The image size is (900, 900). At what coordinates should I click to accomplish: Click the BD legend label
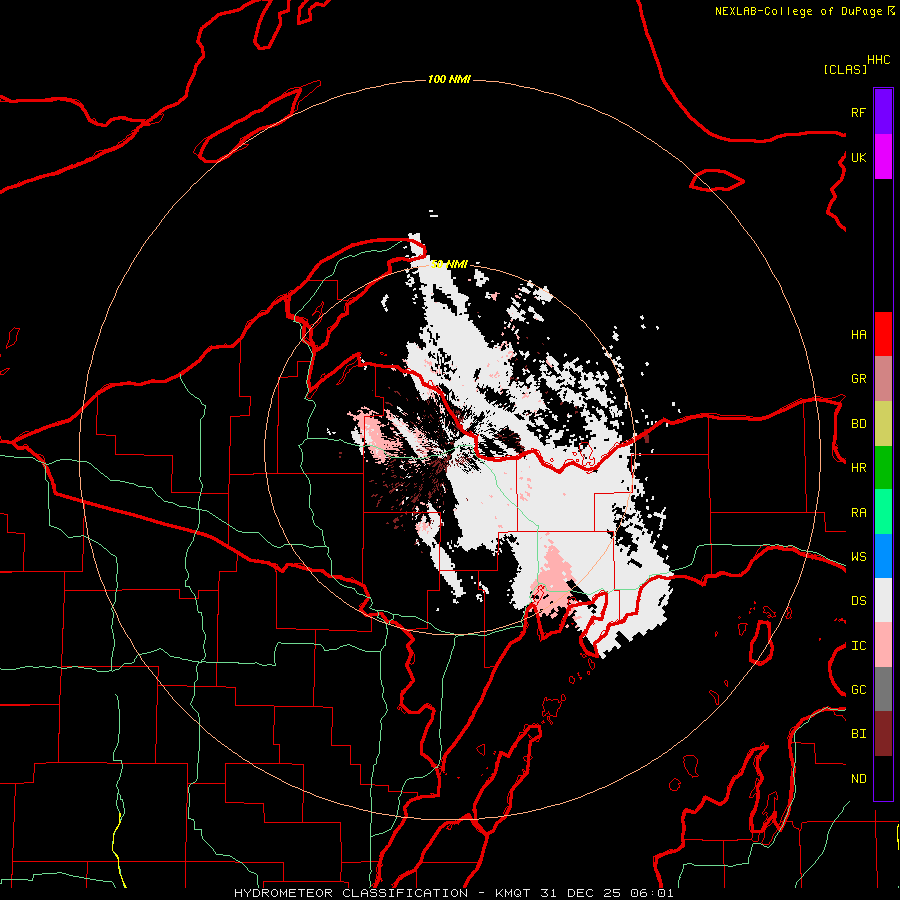858,424
